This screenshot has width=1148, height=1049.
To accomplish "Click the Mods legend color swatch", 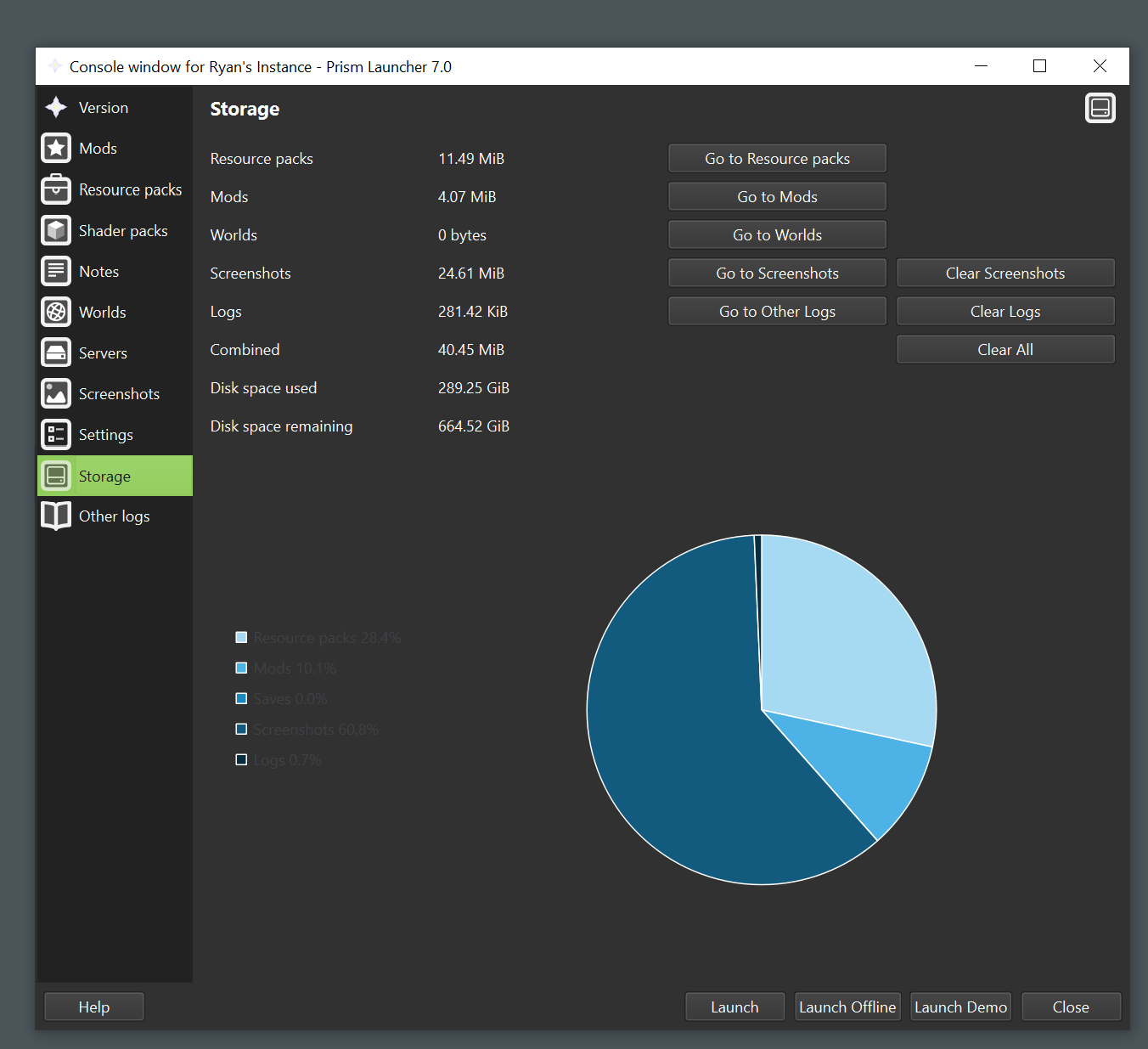I will coord(241,668).
